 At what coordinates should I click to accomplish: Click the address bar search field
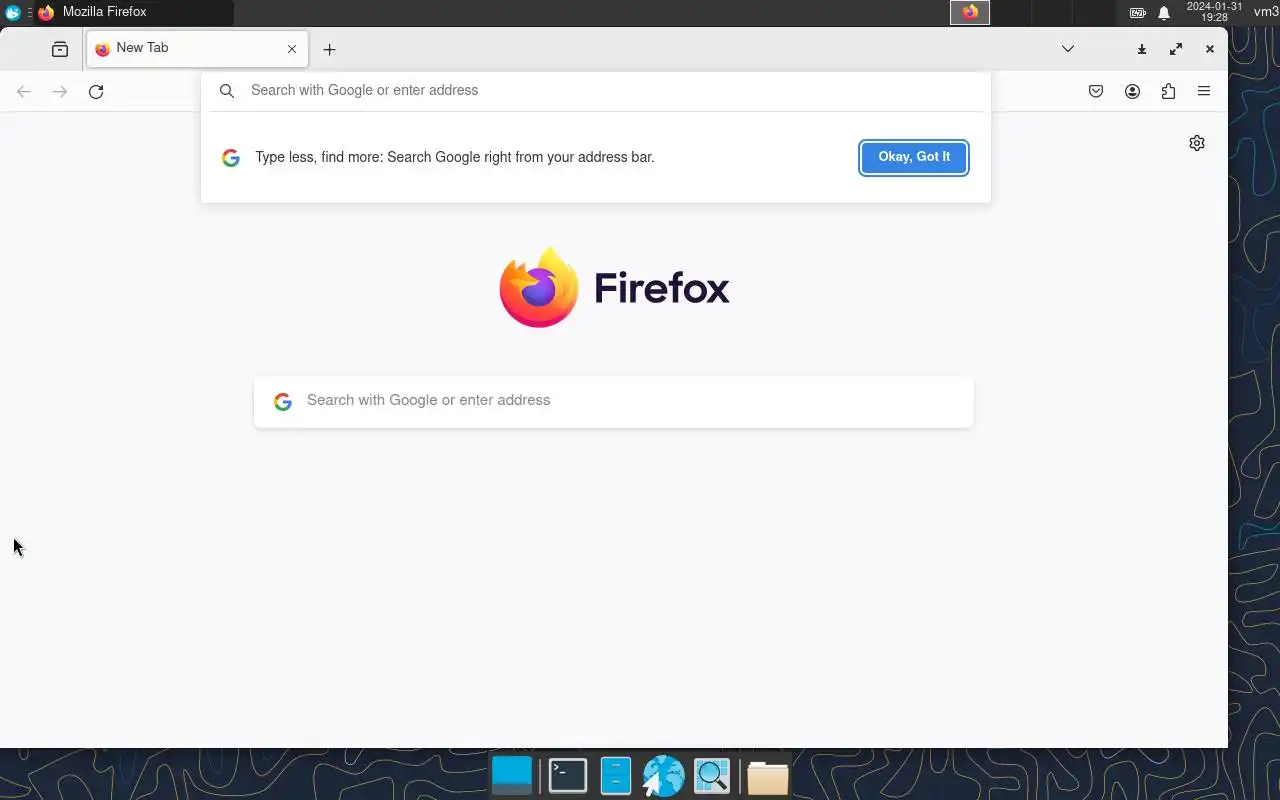[596, 90]
